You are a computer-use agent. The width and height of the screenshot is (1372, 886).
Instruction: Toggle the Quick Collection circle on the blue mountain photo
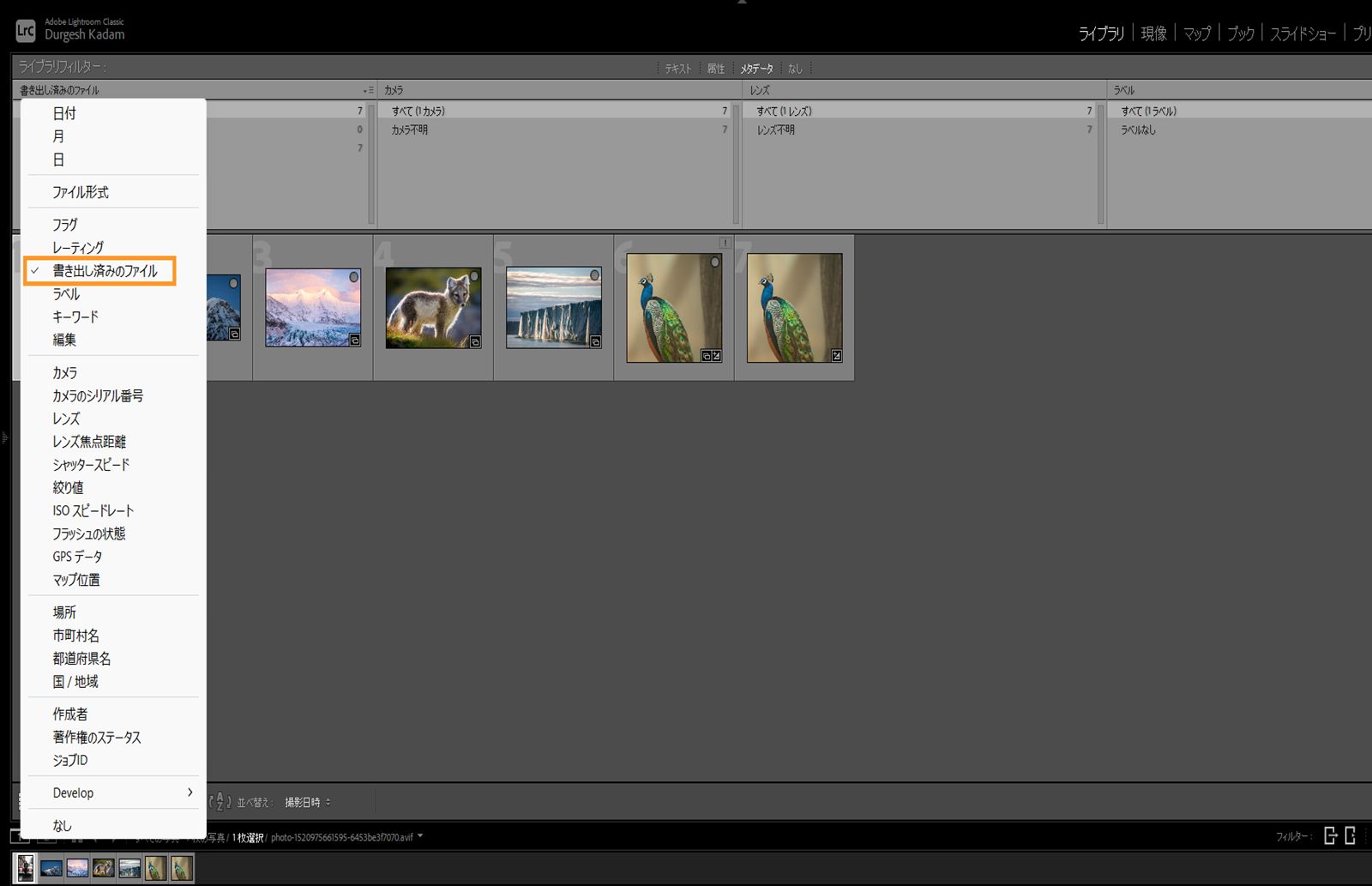[233, 283]
